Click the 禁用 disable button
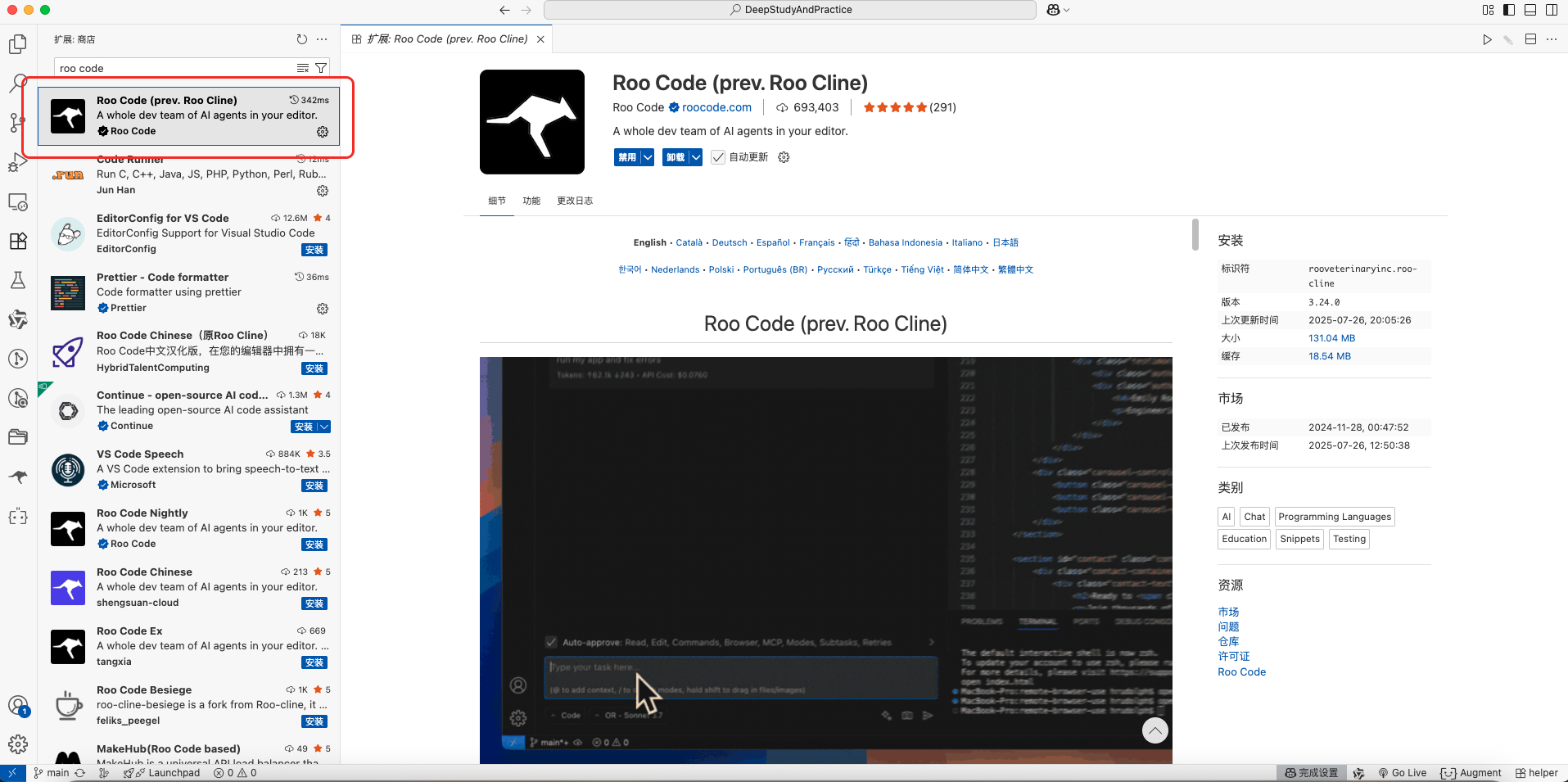1568x782 pixels. pyautogui.click(x=627, y=157)
